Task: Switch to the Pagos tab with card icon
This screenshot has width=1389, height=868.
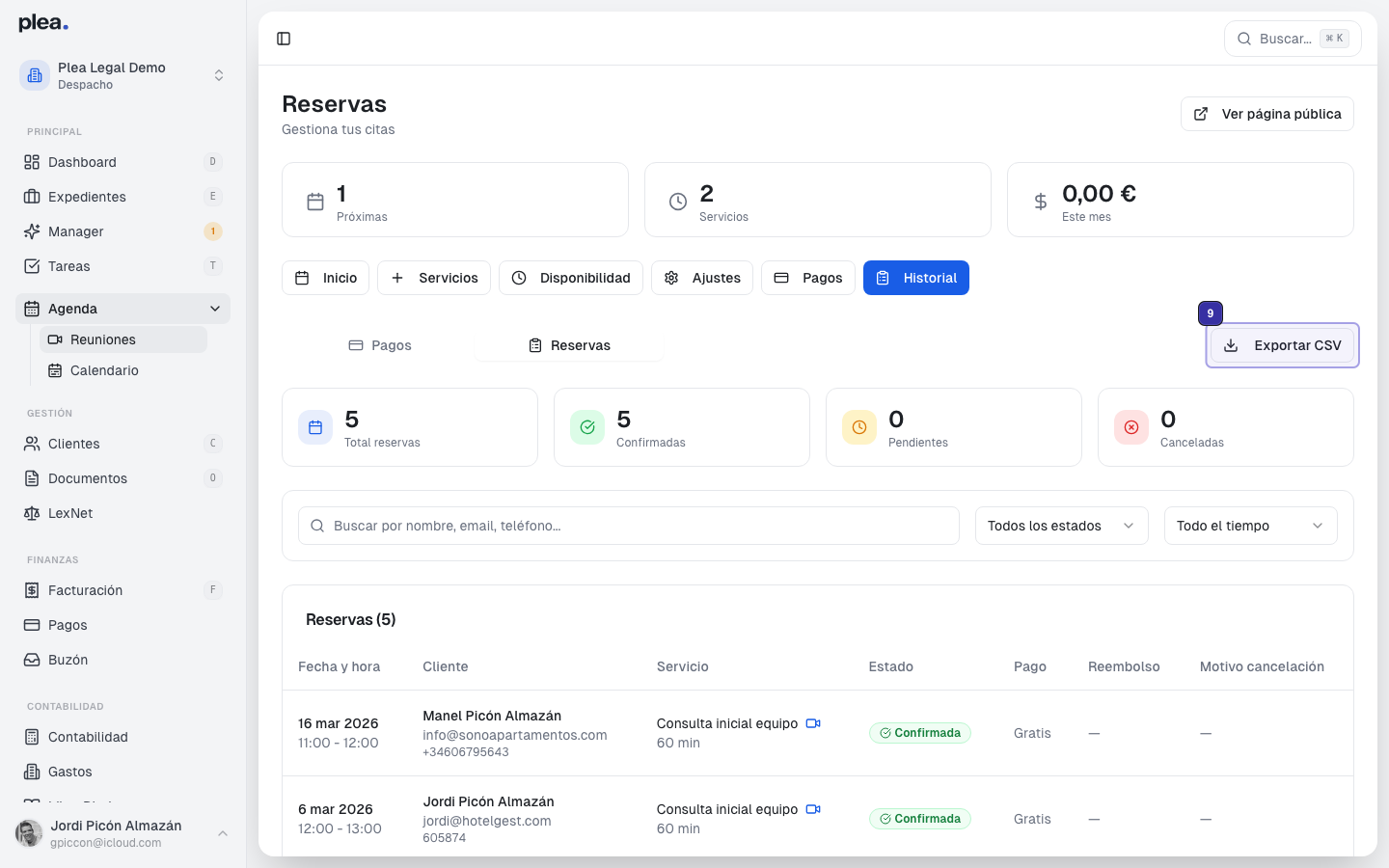Action: (808, 278)
